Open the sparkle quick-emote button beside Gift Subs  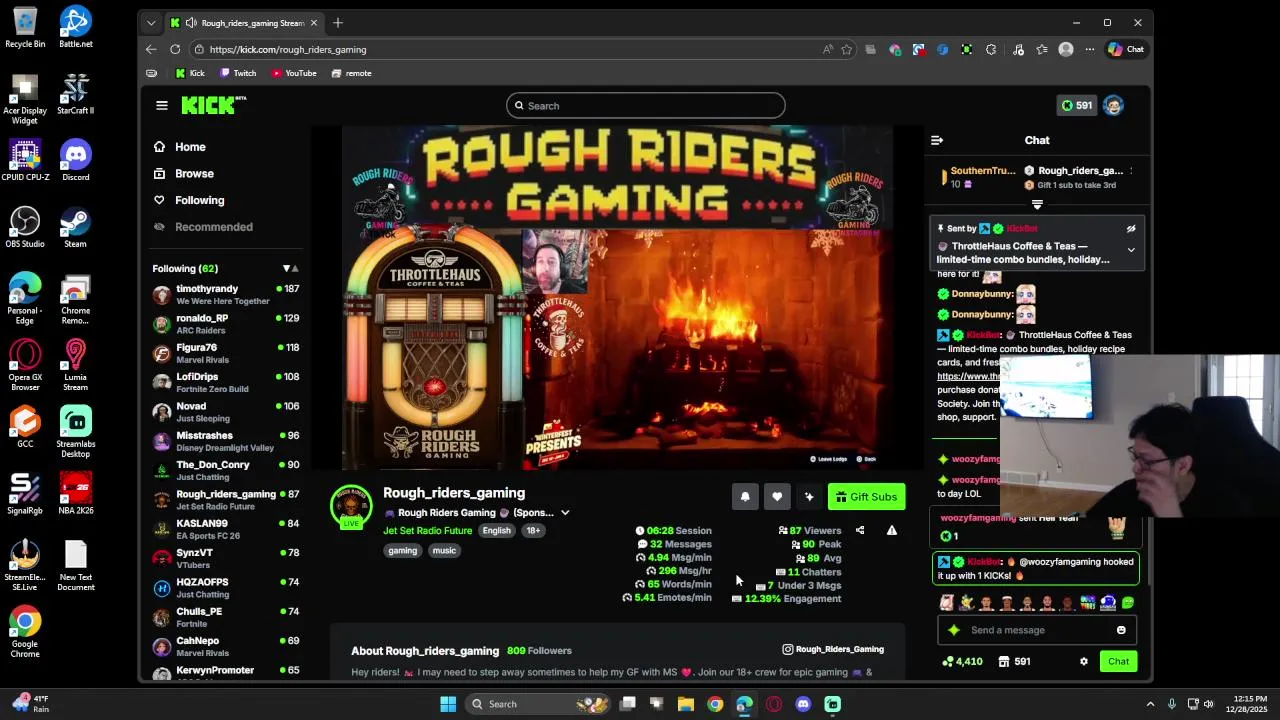click(x=809, y=497)
